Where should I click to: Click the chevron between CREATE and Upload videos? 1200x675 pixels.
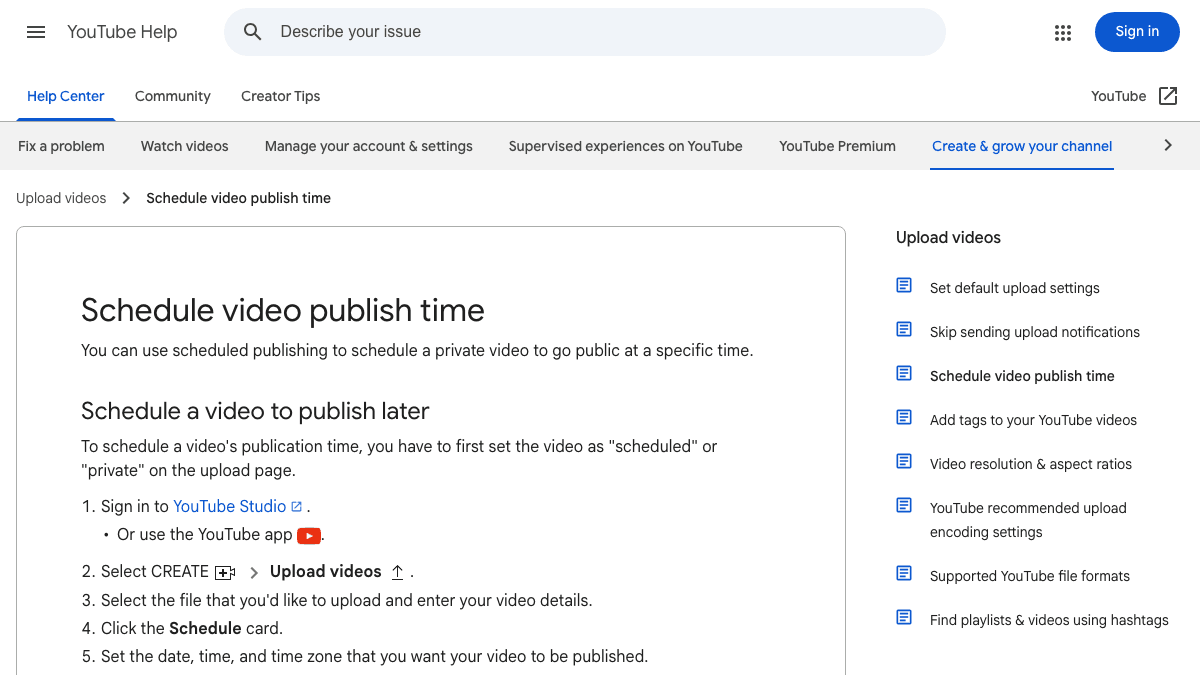(x=254, y=573)
